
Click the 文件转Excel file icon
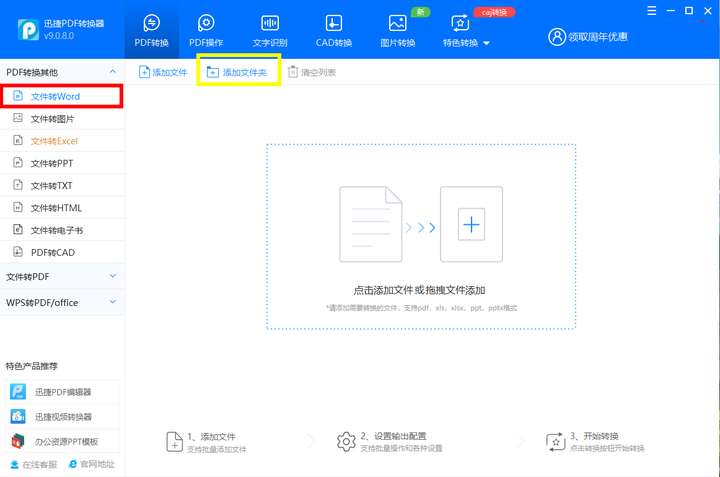coord(17,140)
